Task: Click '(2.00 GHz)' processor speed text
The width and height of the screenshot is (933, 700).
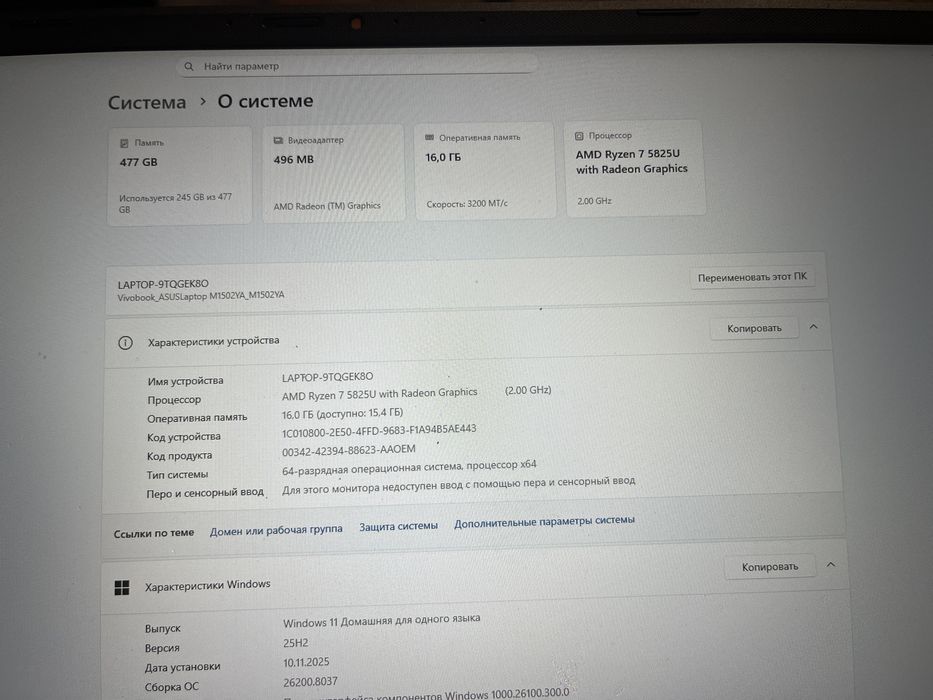Action: (528, 390)
